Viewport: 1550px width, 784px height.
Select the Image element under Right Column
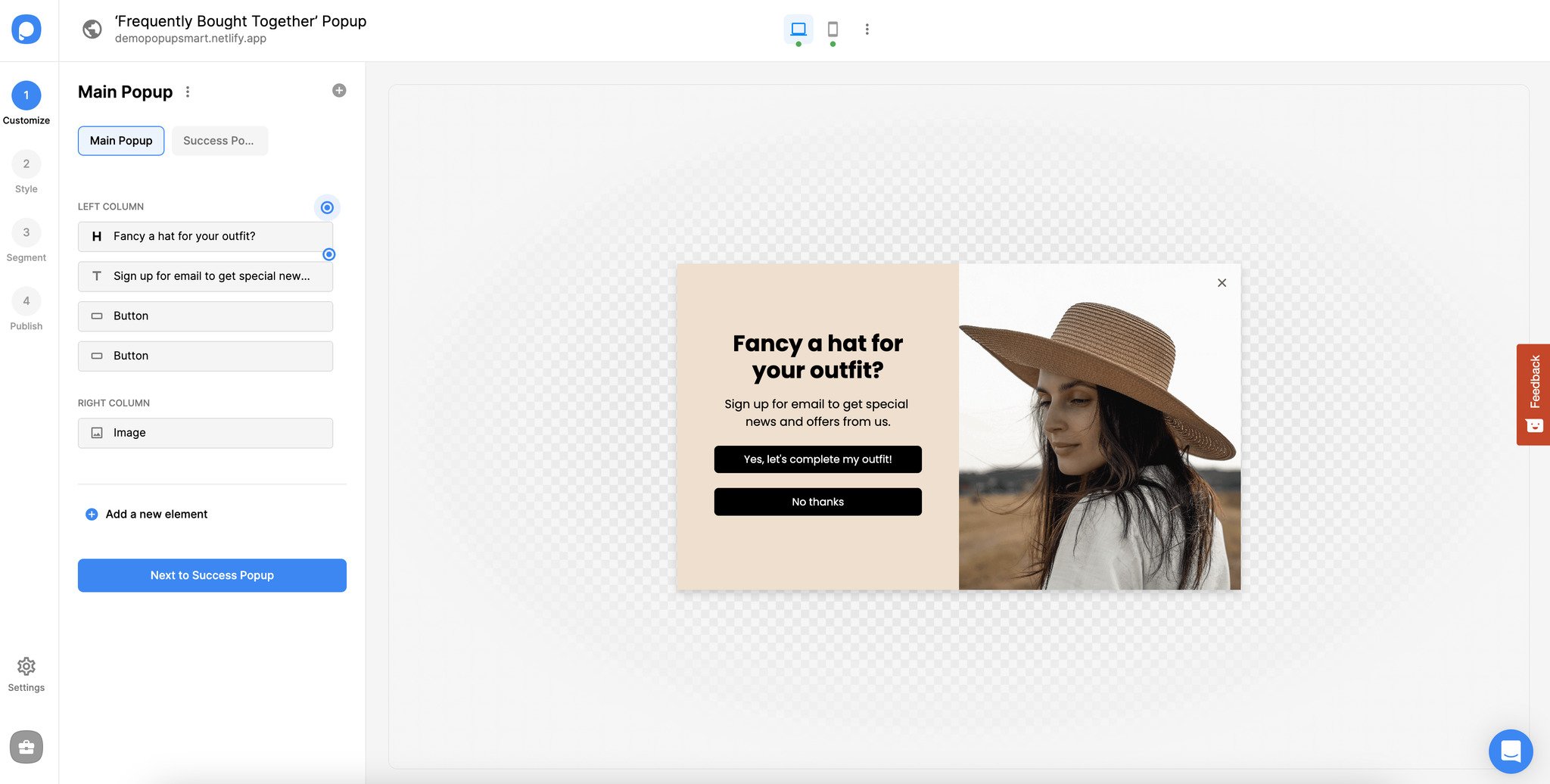[x=205, y=433]
